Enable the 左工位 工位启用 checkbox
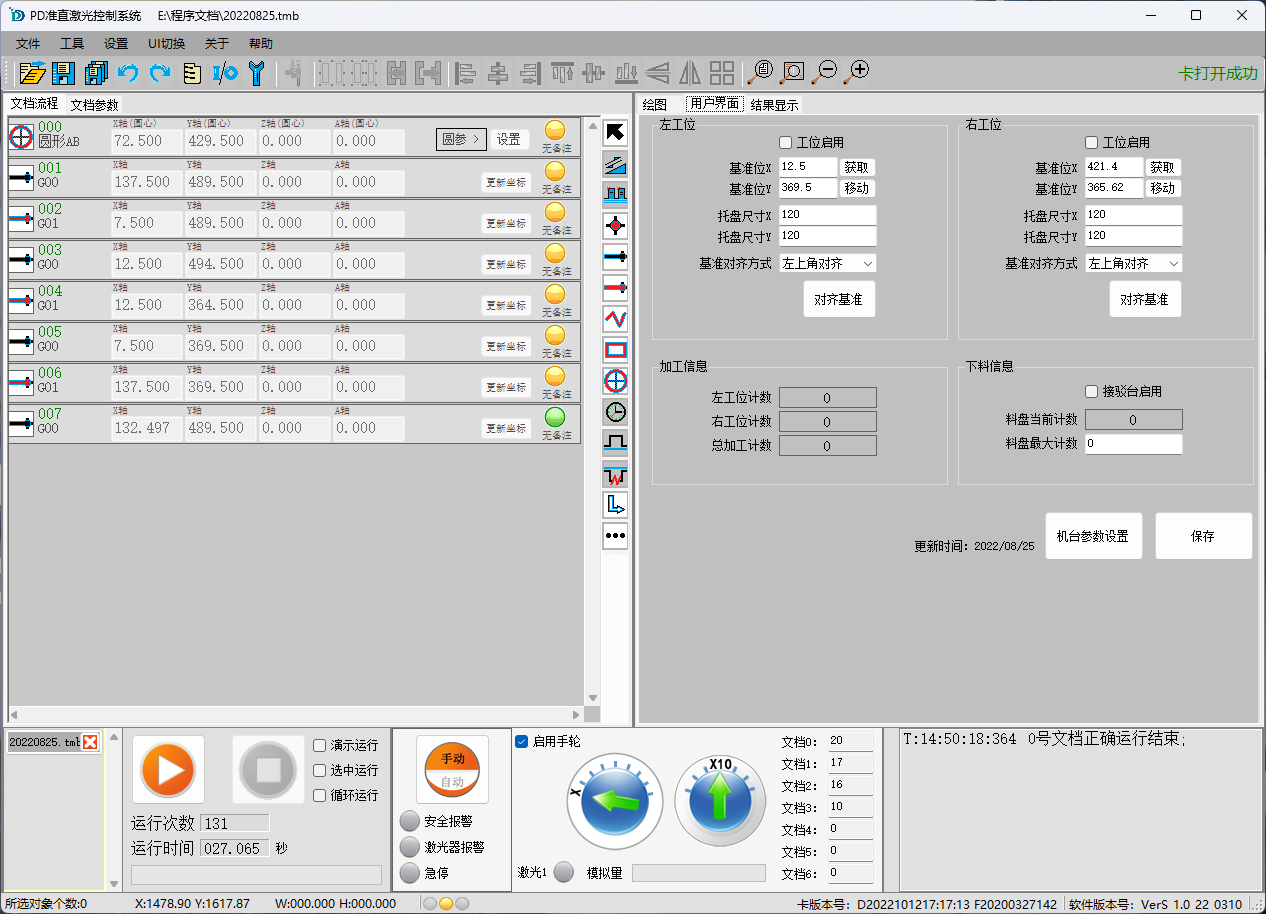 [786, 143]
